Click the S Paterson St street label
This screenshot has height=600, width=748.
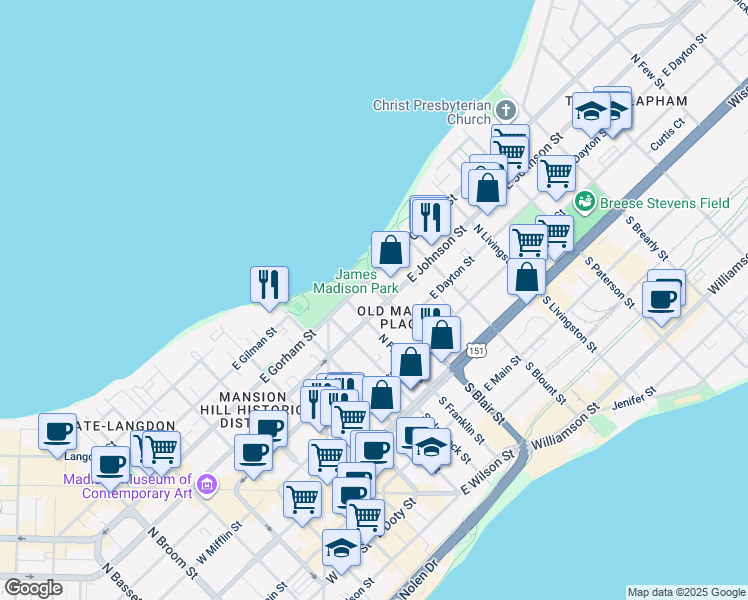point(610,282)
